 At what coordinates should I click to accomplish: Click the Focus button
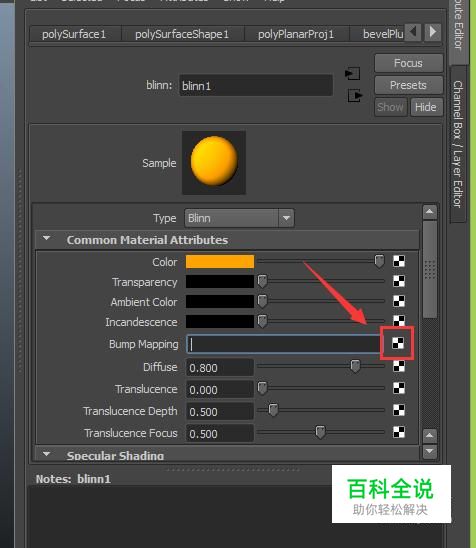(x=409, y=63)
